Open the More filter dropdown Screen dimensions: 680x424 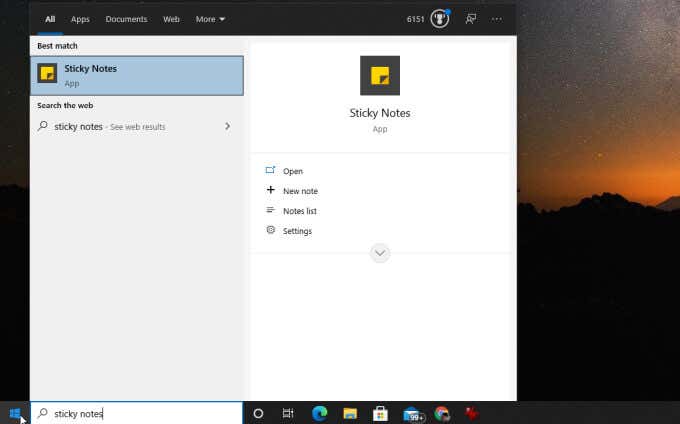pos(210,19)
